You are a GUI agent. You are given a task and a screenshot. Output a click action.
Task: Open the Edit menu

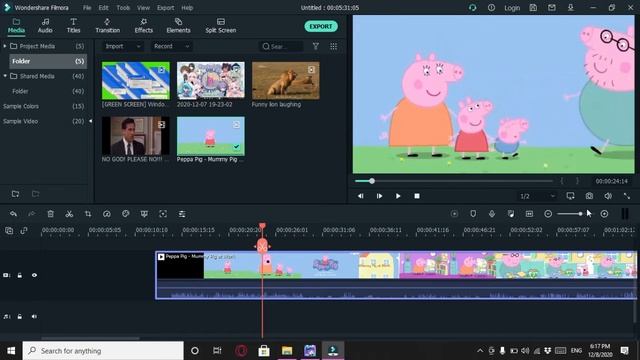coord(104,8)
